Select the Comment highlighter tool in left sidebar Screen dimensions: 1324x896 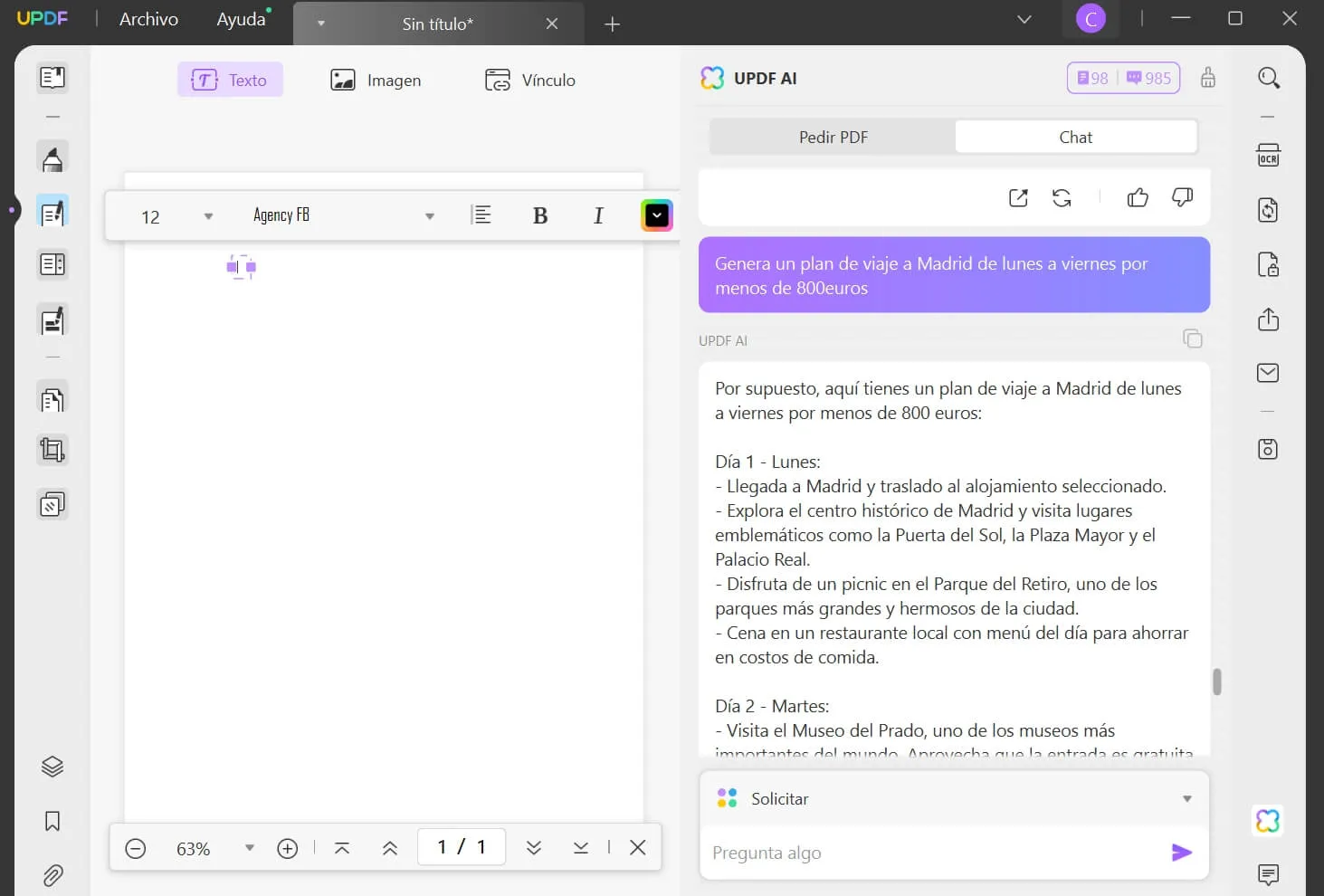pos(52,158)
